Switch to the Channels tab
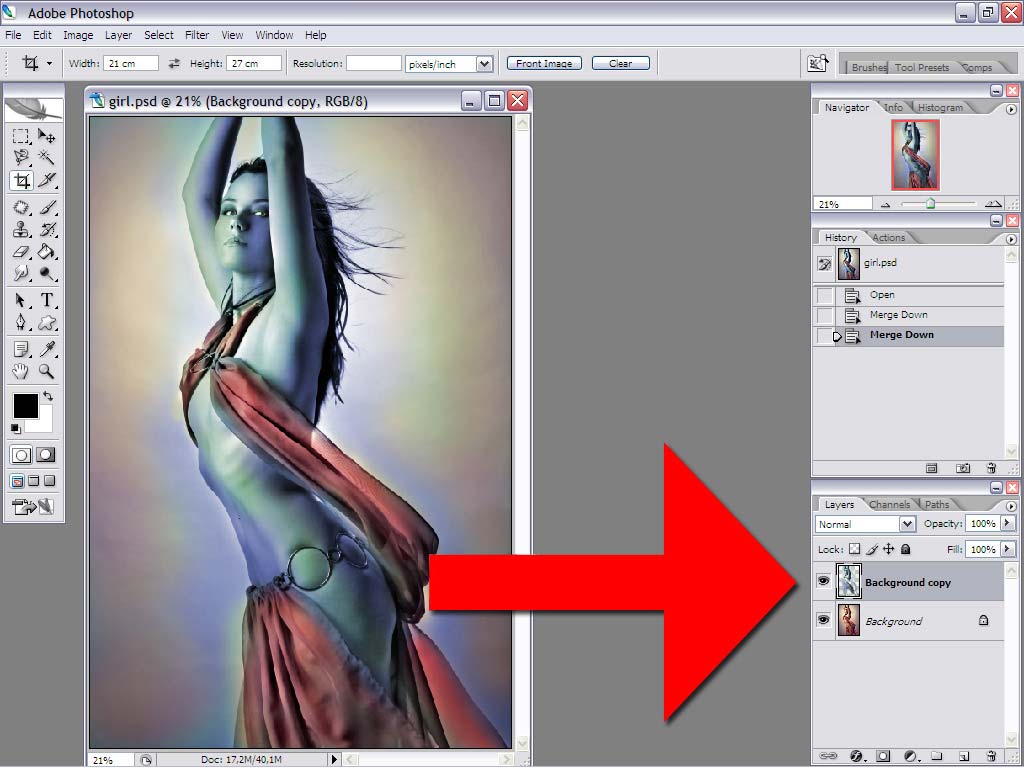This screenshot has width=1024, height=768. pos(889,504)
